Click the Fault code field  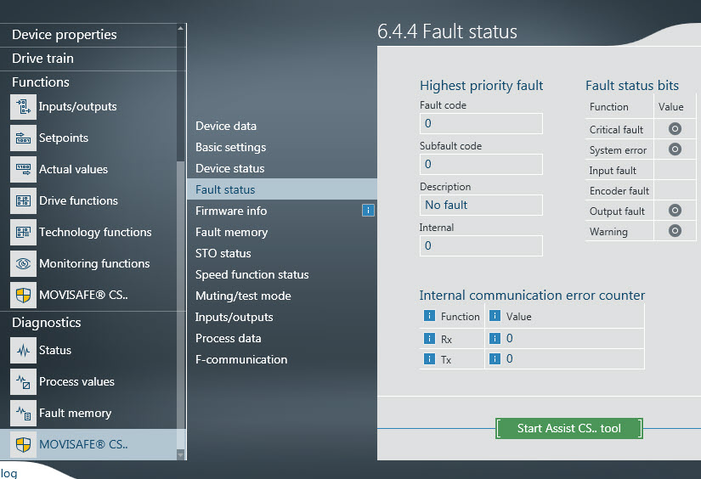point(481,123)
